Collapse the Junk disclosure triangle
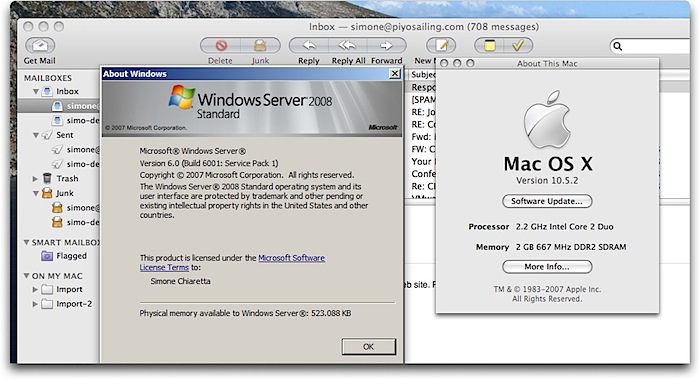Viewport: 700px width, 380px height. (x=35, y=193)
